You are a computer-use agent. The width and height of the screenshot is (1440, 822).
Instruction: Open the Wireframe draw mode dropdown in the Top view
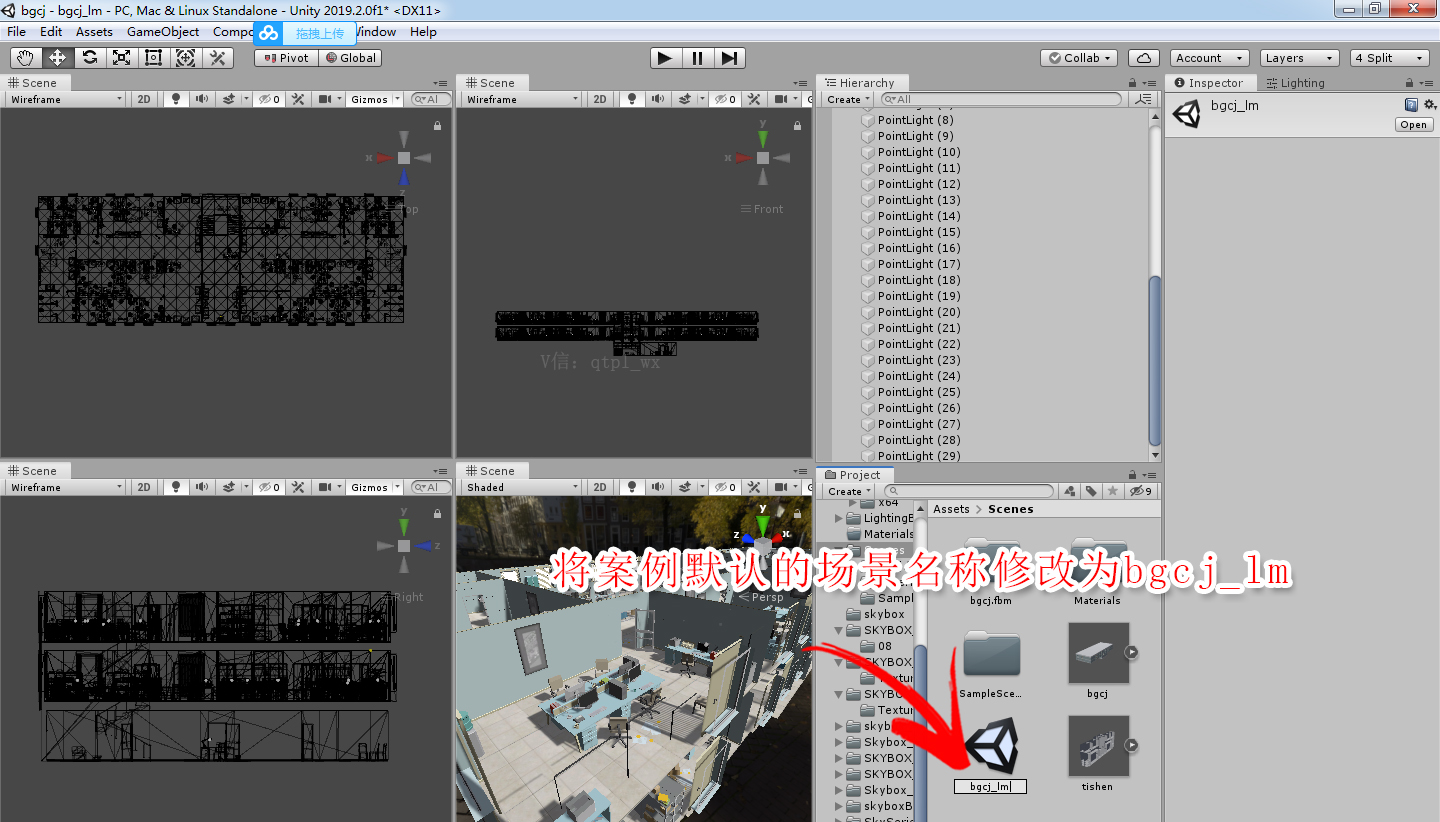[66, 99]
